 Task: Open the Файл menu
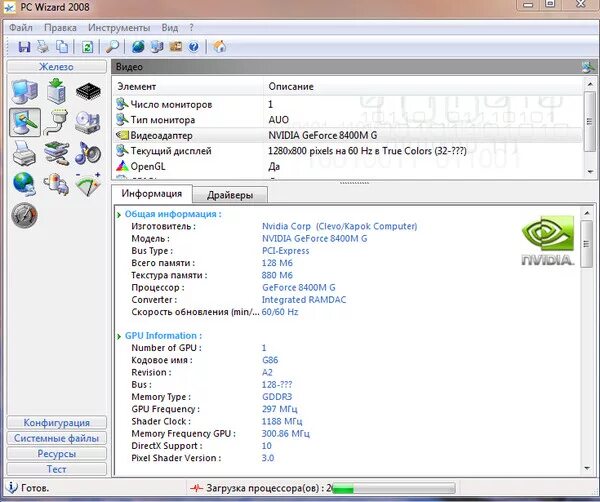coord(21,28)
